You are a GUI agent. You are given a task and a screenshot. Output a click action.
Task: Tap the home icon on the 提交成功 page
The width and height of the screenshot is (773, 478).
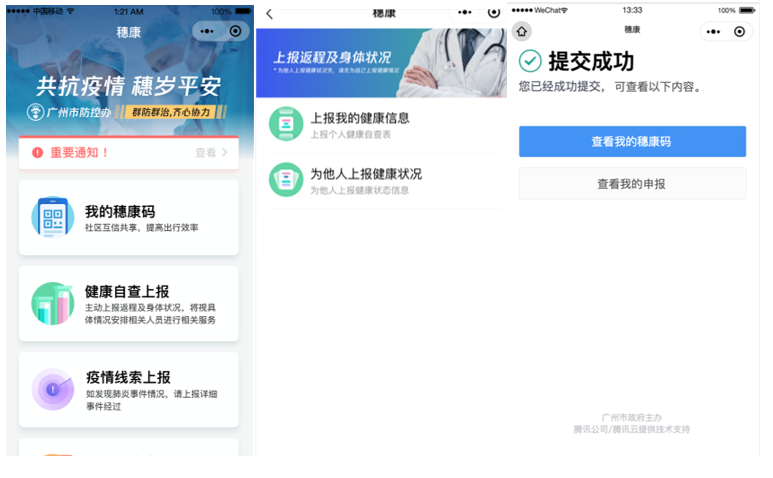pyautogui.click(x=522, y=32)
